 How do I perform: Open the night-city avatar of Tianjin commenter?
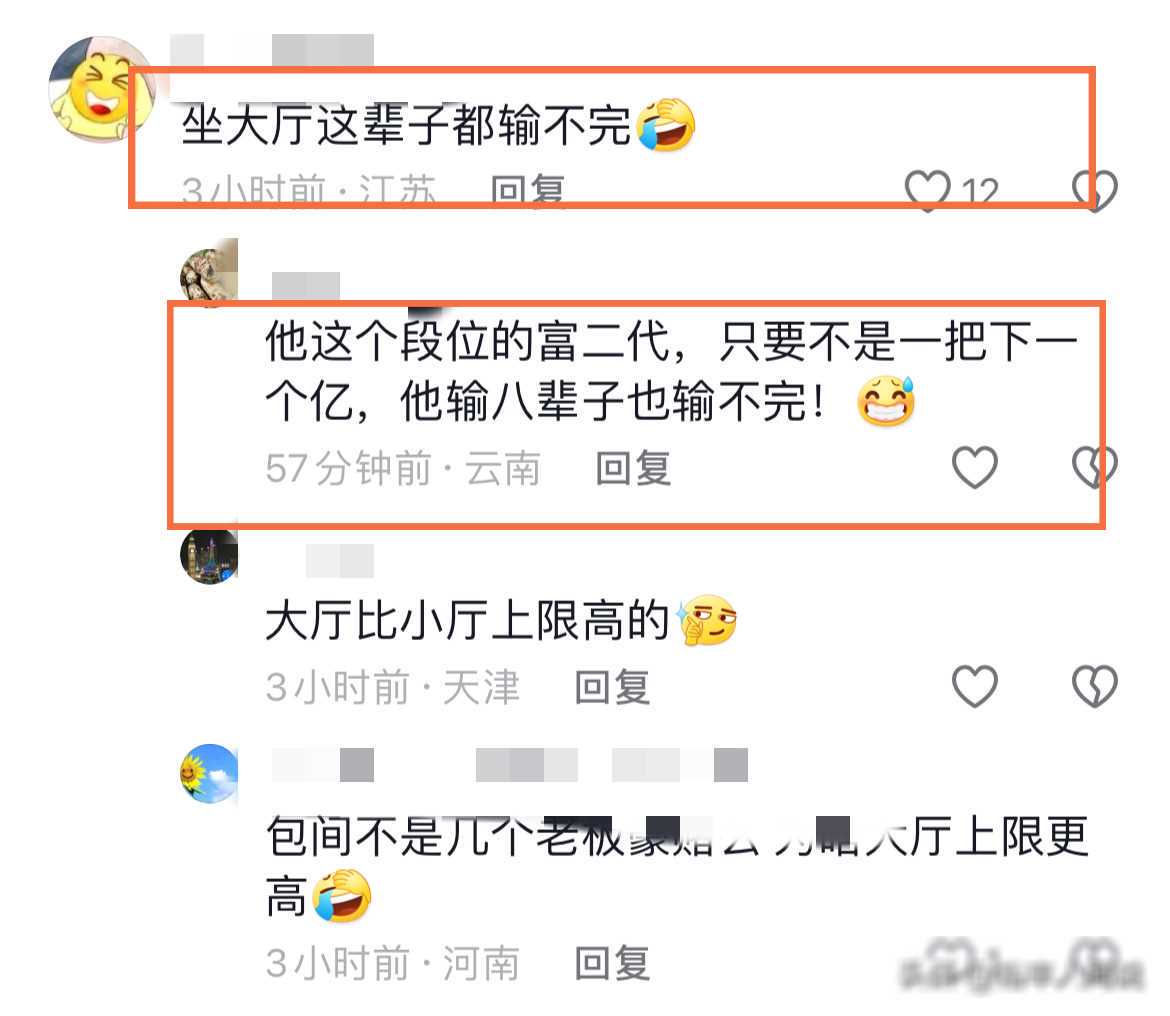pyautogui.click(x=209, y=554)
